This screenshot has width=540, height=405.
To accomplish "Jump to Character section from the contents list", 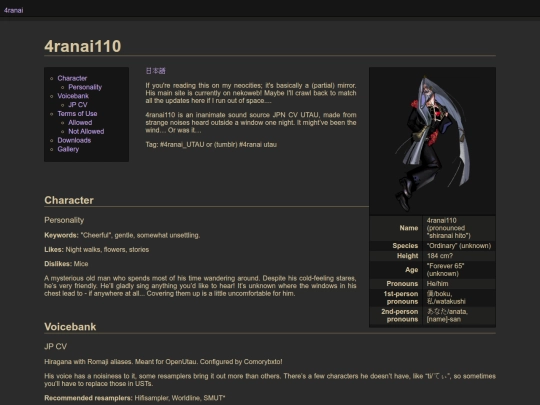I will pos(72,78).
